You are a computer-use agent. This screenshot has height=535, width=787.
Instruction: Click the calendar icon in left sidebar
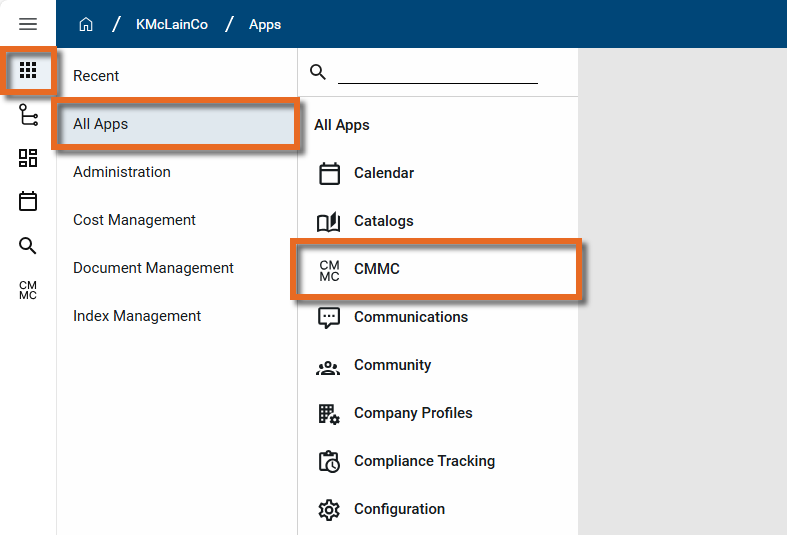(x=28, y=201)
